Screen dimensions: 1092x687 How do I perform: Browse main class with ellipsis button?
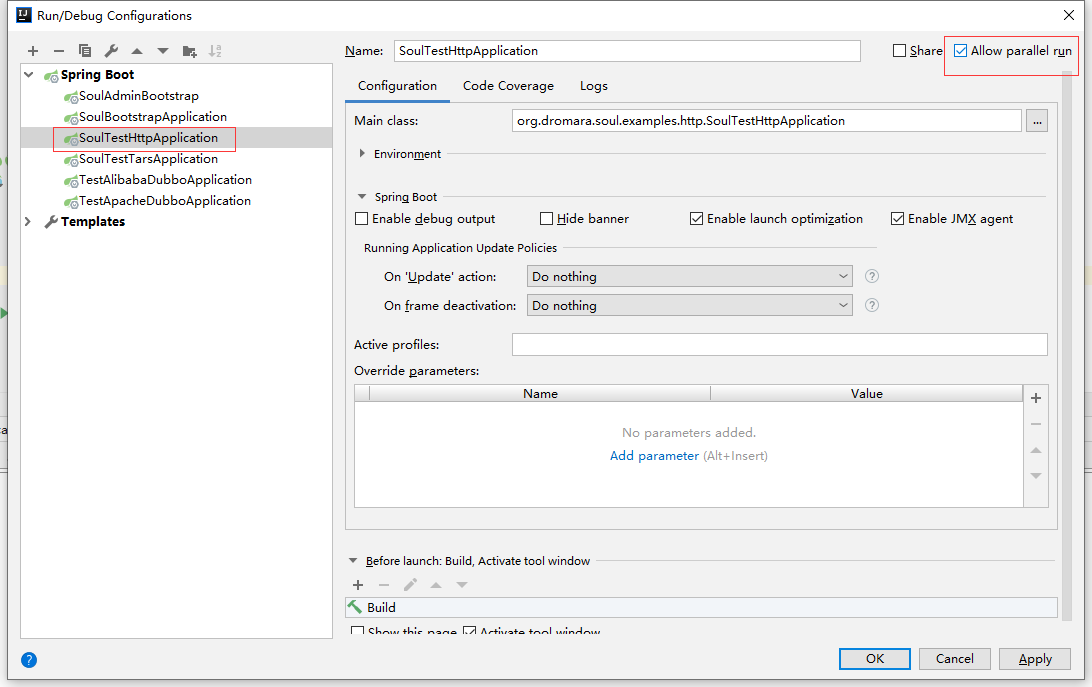click(1037, 121)
